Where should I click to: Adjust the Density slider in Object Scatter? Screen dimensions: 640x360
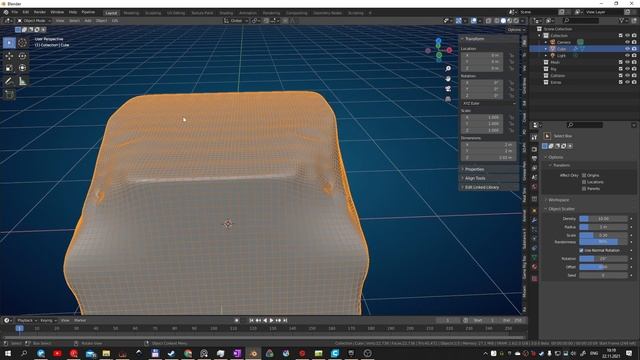[603, 219]
